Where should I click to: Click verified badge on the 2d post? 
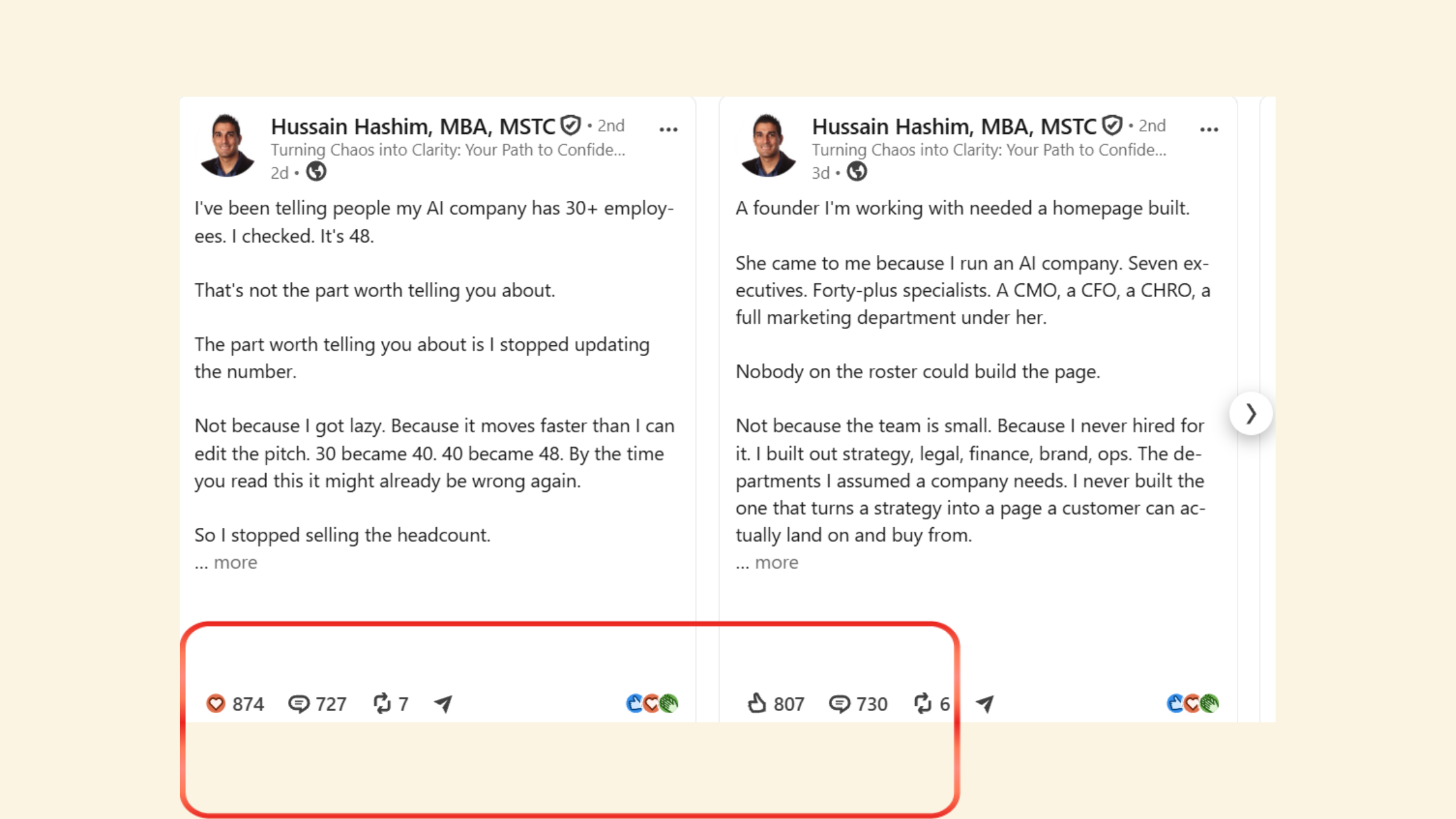pyautogui.click(x=571, y=125)
